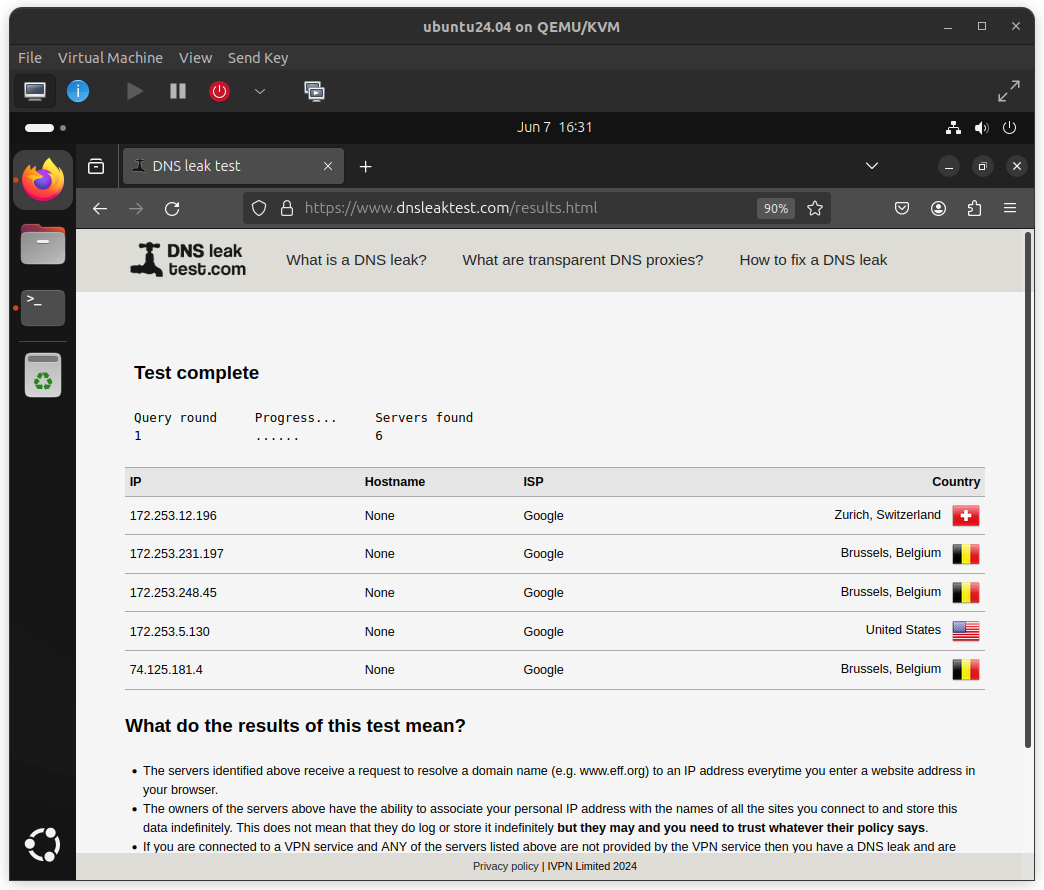Toggle VM fullscreen mode
The image size is (1044, 890).
click(x=1009, y=91)
